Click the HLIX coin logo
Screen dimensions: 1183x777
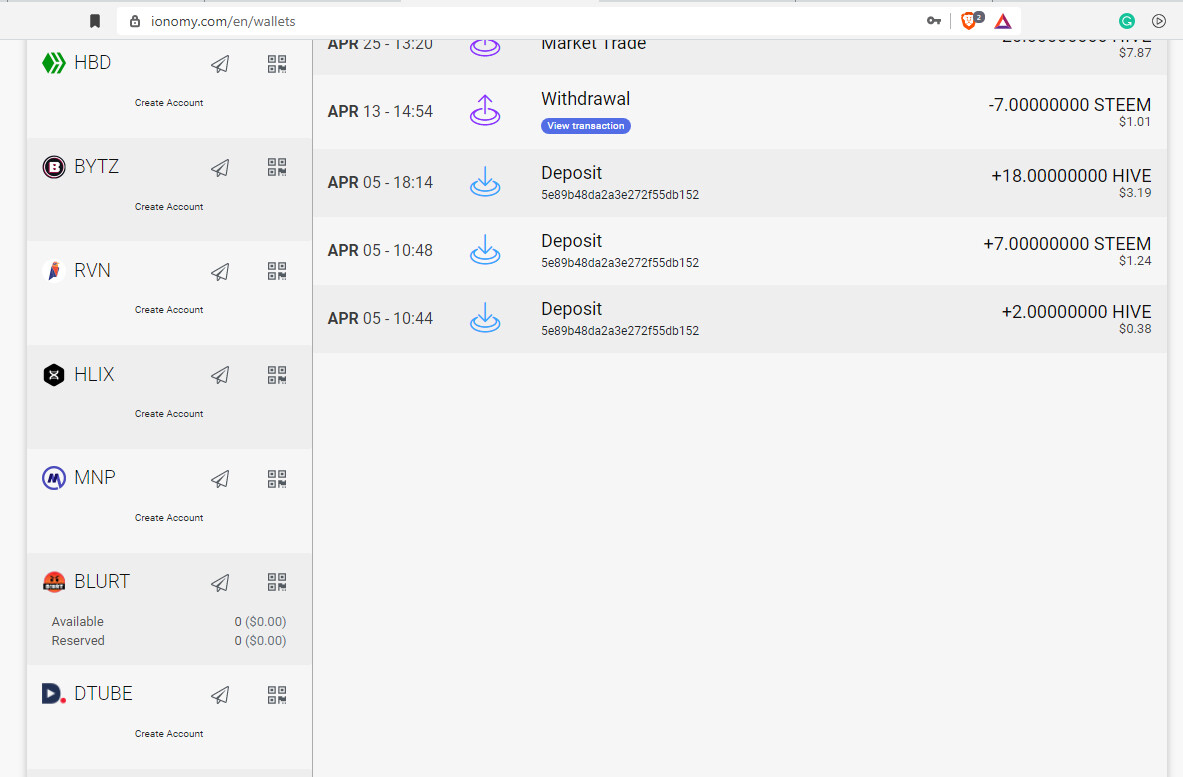coord(54,374)
